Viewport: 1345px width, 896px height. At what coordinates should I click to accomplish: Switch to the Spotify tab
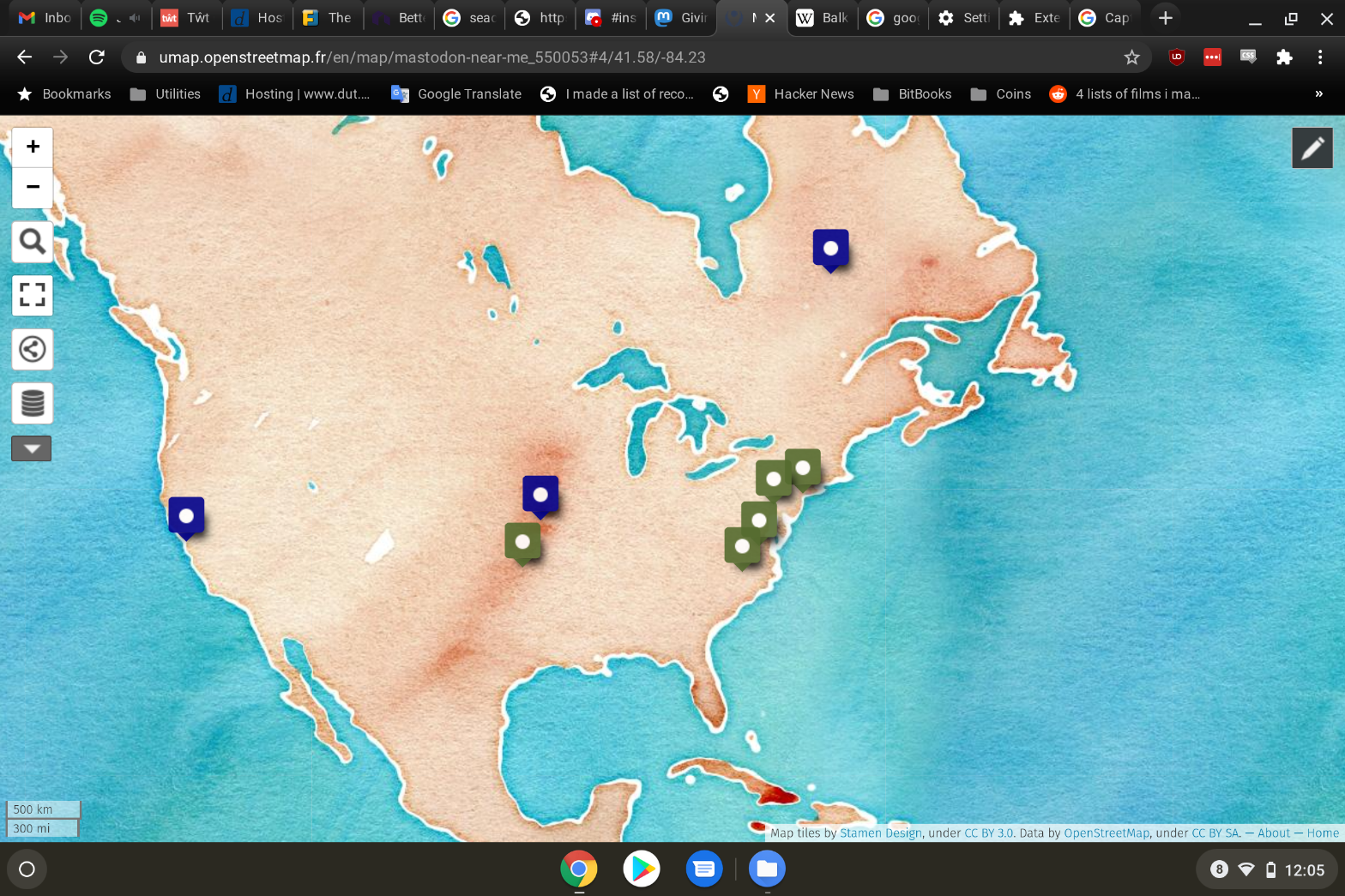click(115, 18)
